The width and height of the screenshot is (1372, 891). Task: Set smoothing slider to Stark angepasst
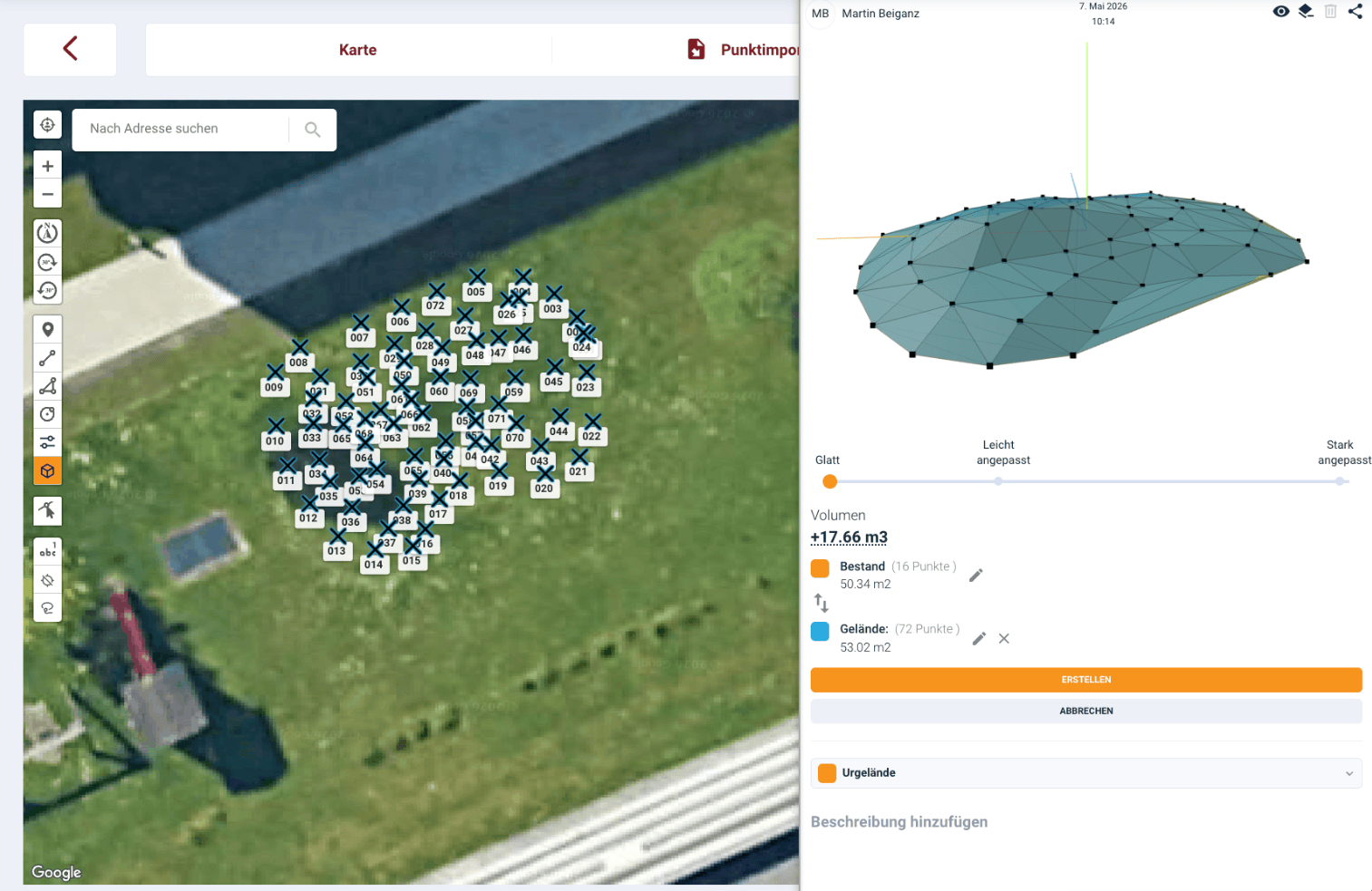point(1340,481)
